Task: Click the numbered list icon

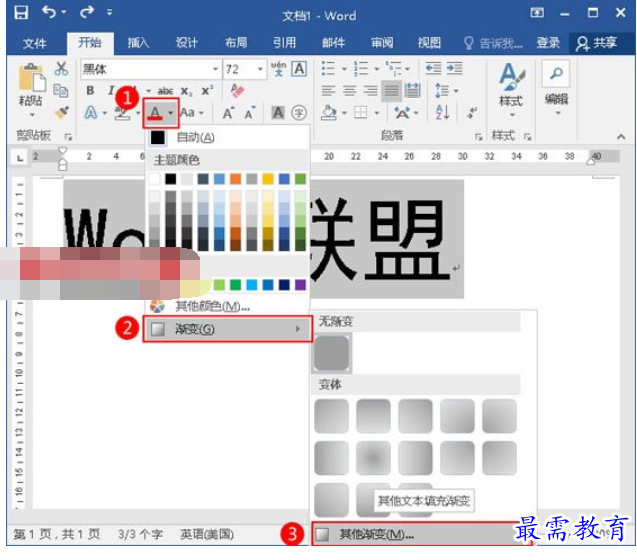Action: tap(361, 68)
